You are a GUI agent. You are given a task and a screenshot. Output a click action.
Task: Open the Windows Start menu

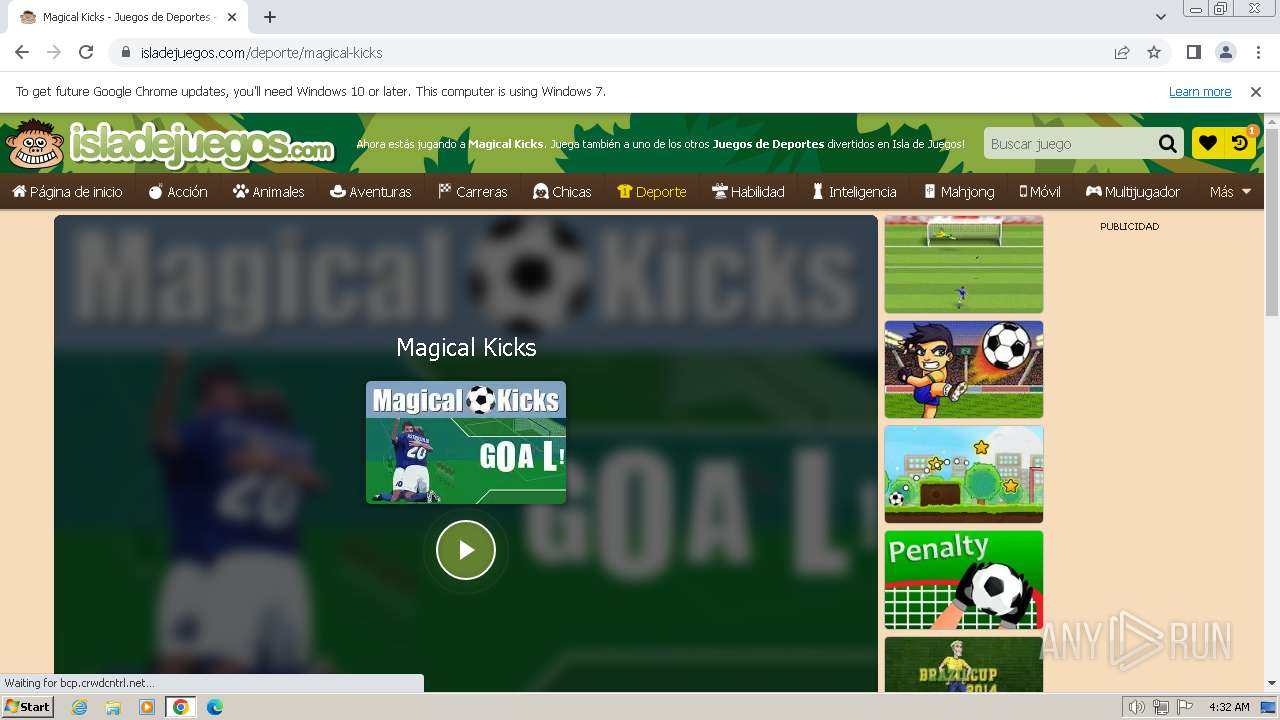coord(27,707)
